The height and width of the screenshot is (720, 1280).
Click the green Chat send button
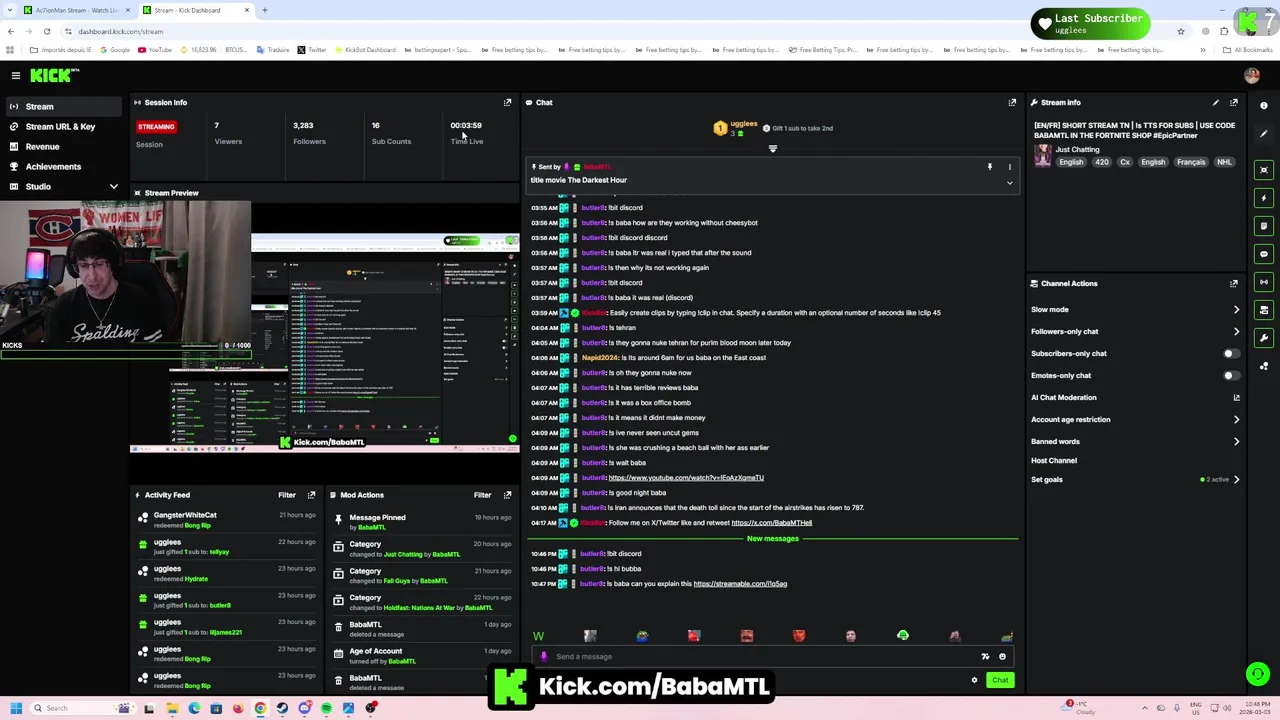[x=1000, y=680]
